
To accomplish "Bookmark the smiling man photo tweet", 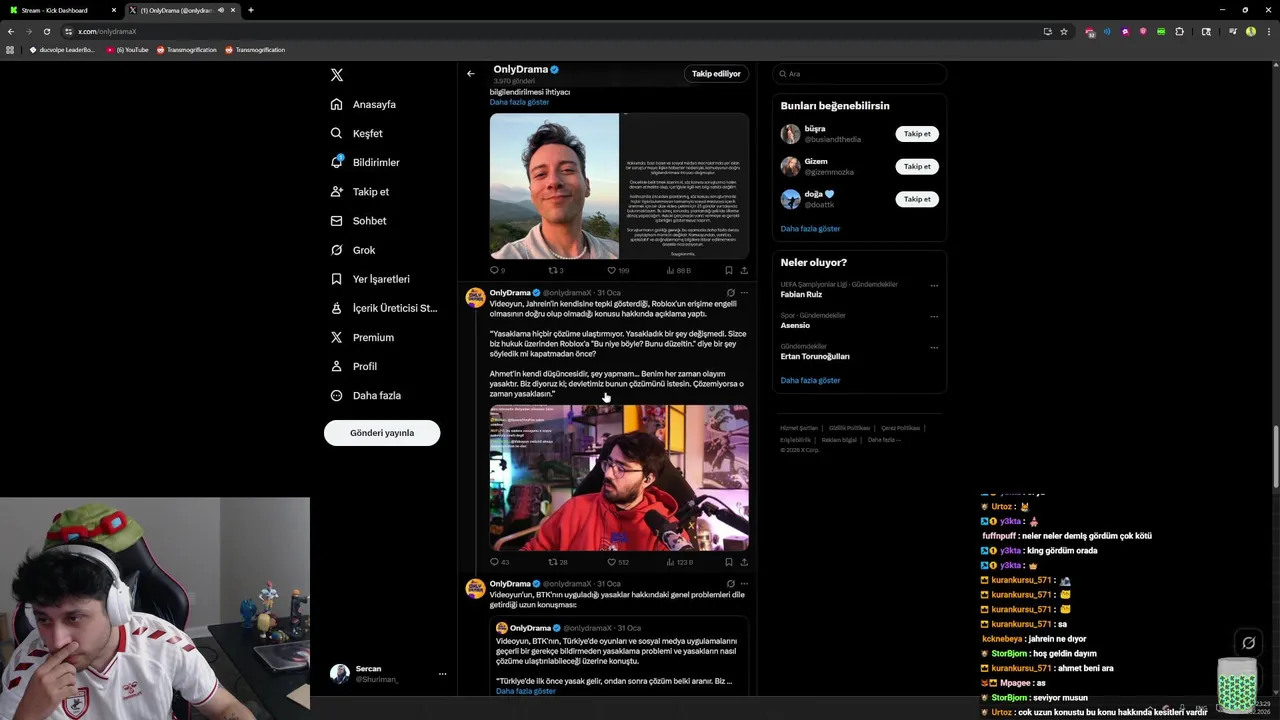I will 728,270.
